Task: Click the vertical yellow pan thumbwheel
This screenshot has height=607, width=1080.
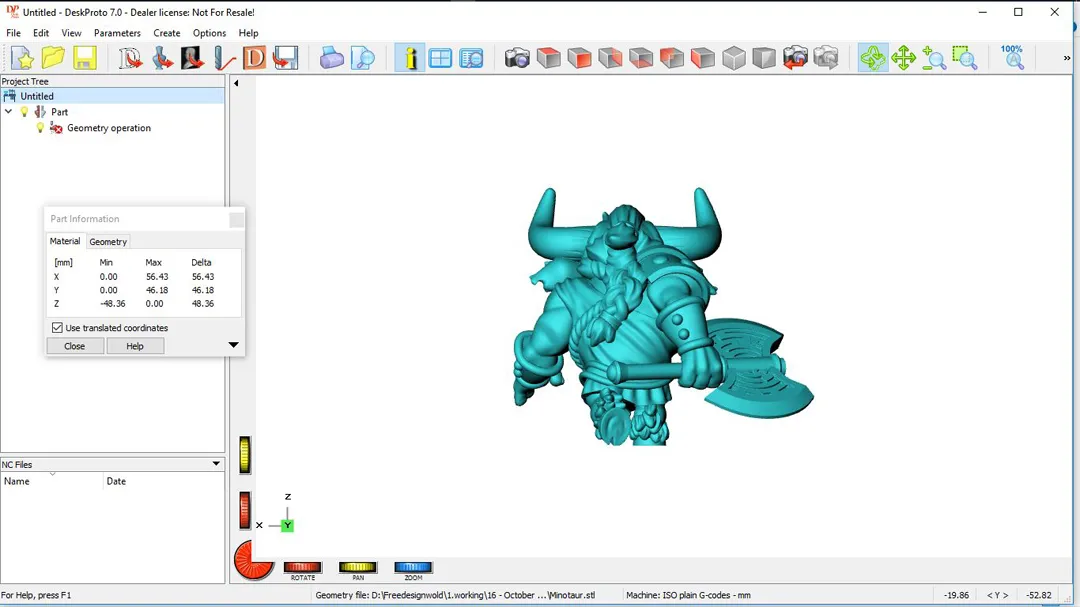Action: pos(245,455)
